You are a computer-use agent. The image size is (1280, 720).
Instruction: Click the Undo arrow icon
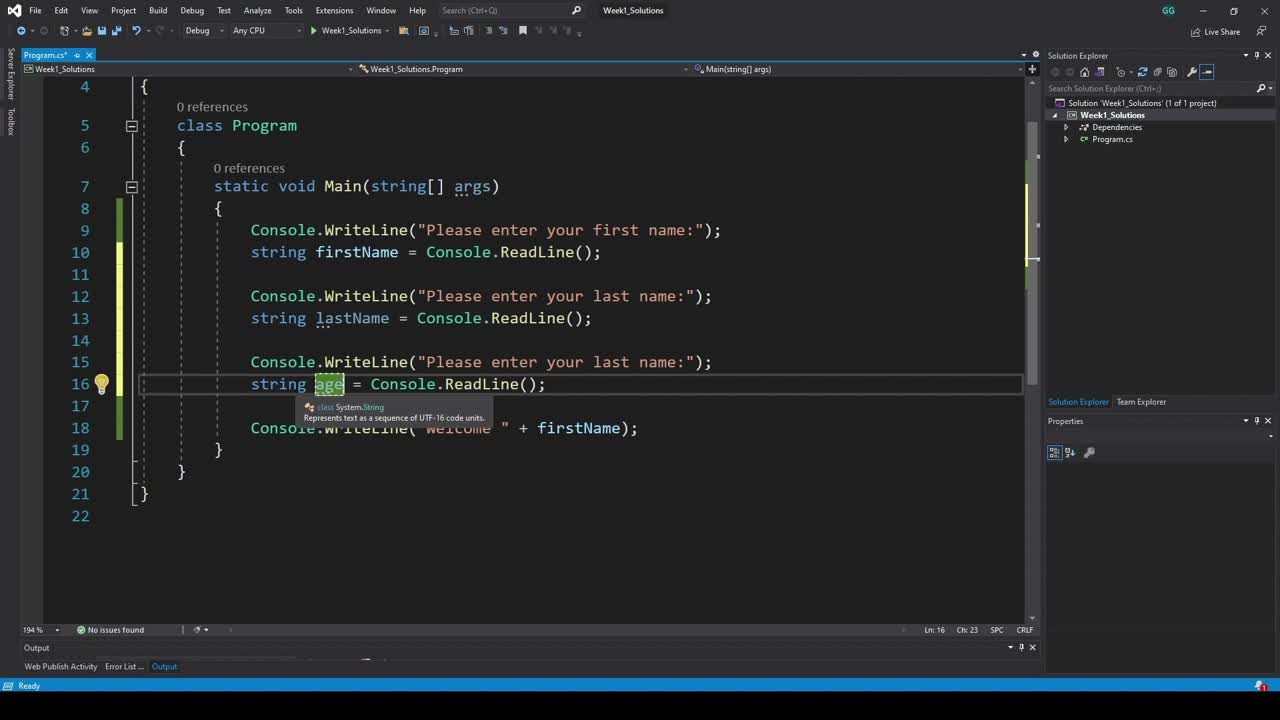[136, 31]
